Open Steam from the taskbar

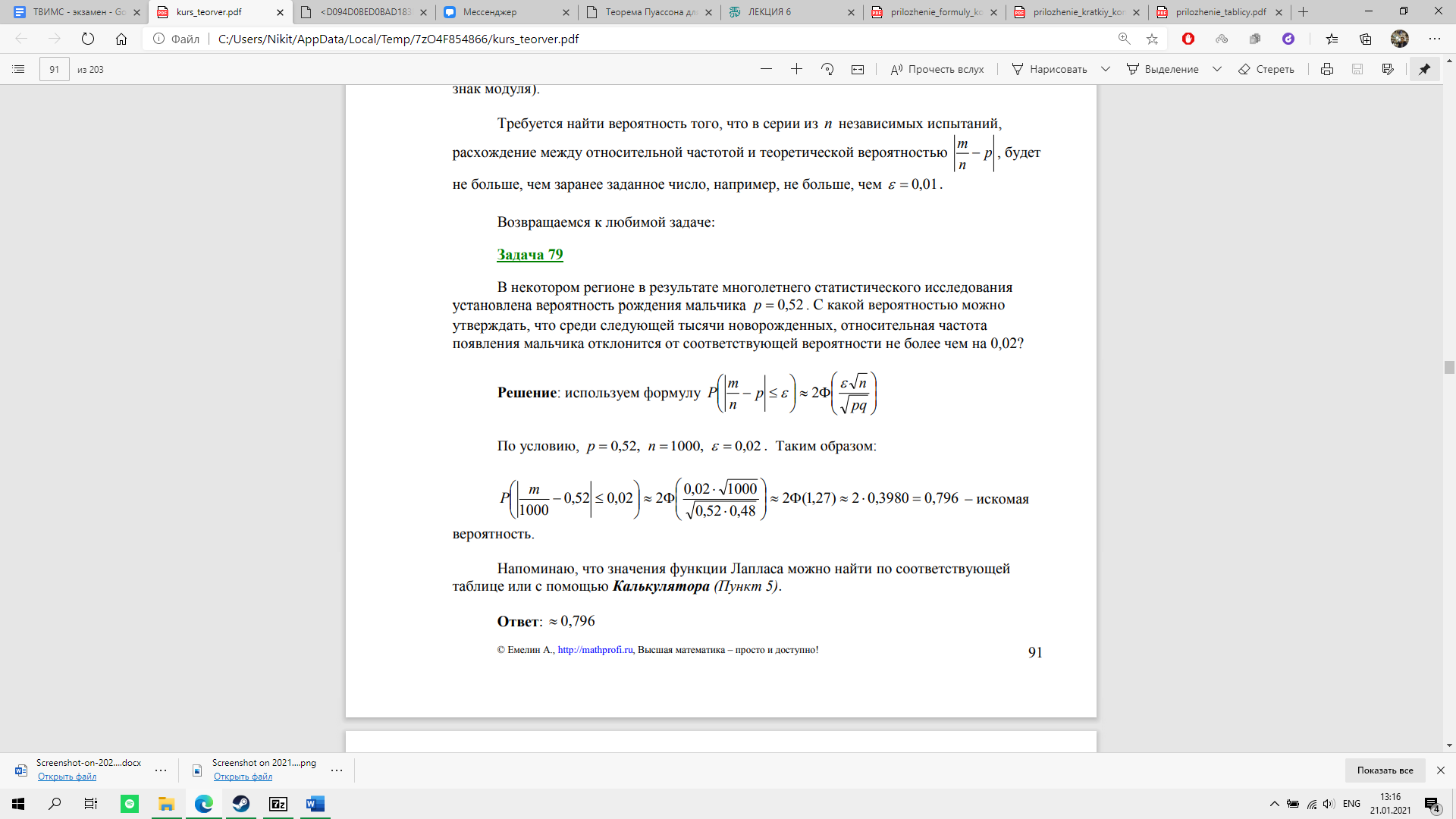coord(241,804)
